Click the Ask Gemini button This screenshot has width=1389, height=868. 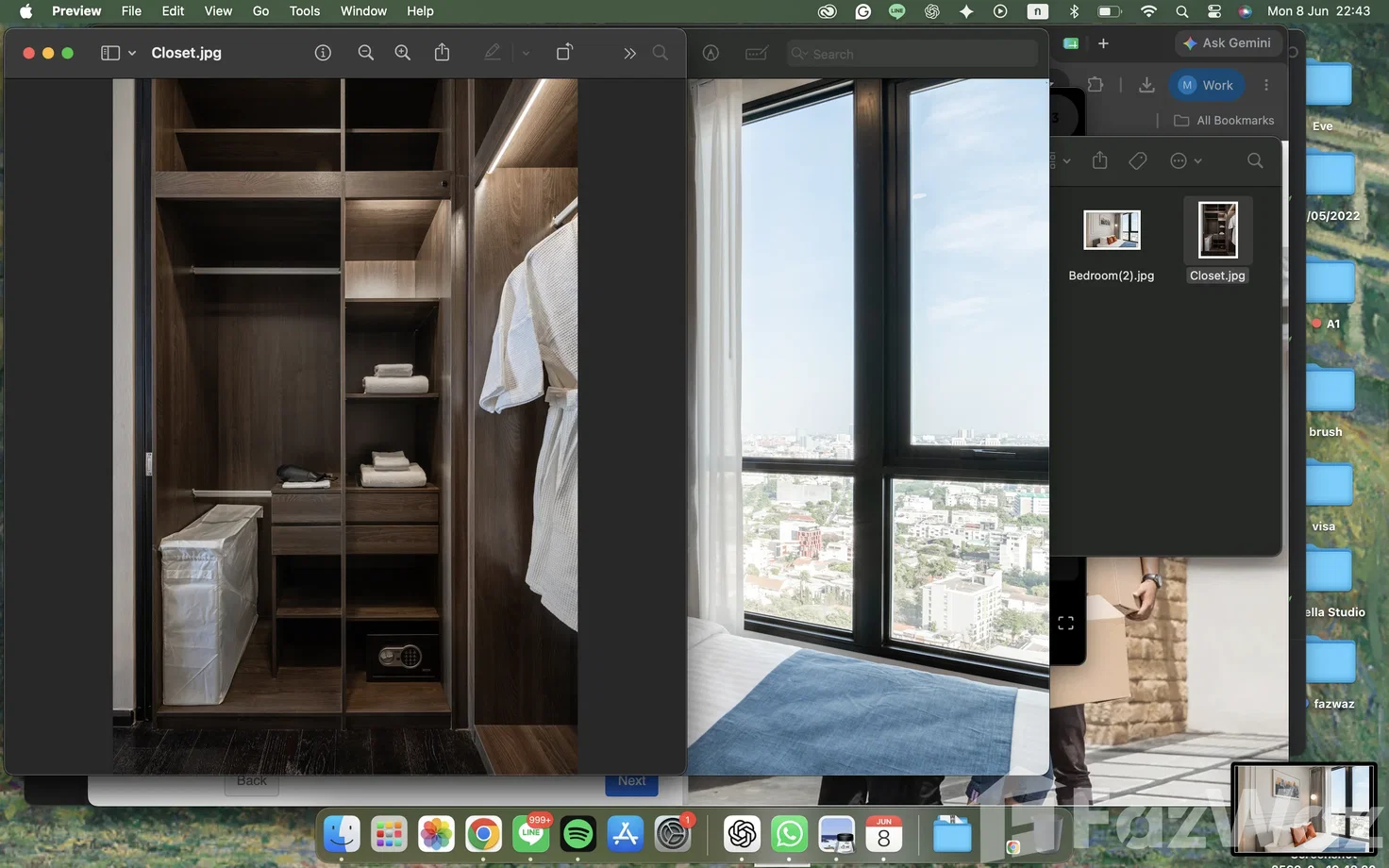[x=1227, y=42]
